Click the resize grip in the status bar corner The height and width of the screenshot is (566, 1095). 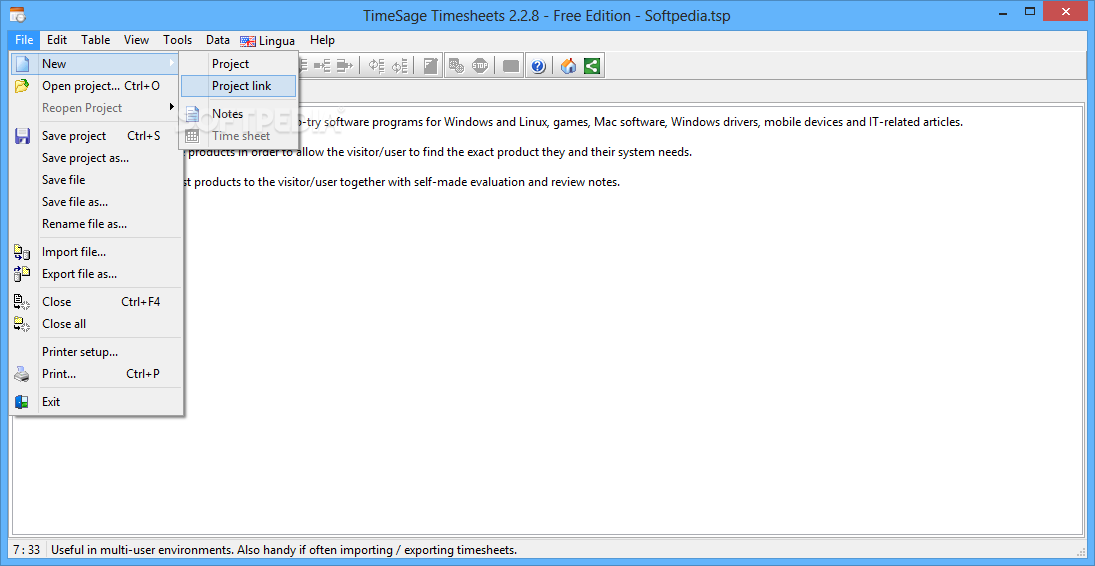point(1082,550)
